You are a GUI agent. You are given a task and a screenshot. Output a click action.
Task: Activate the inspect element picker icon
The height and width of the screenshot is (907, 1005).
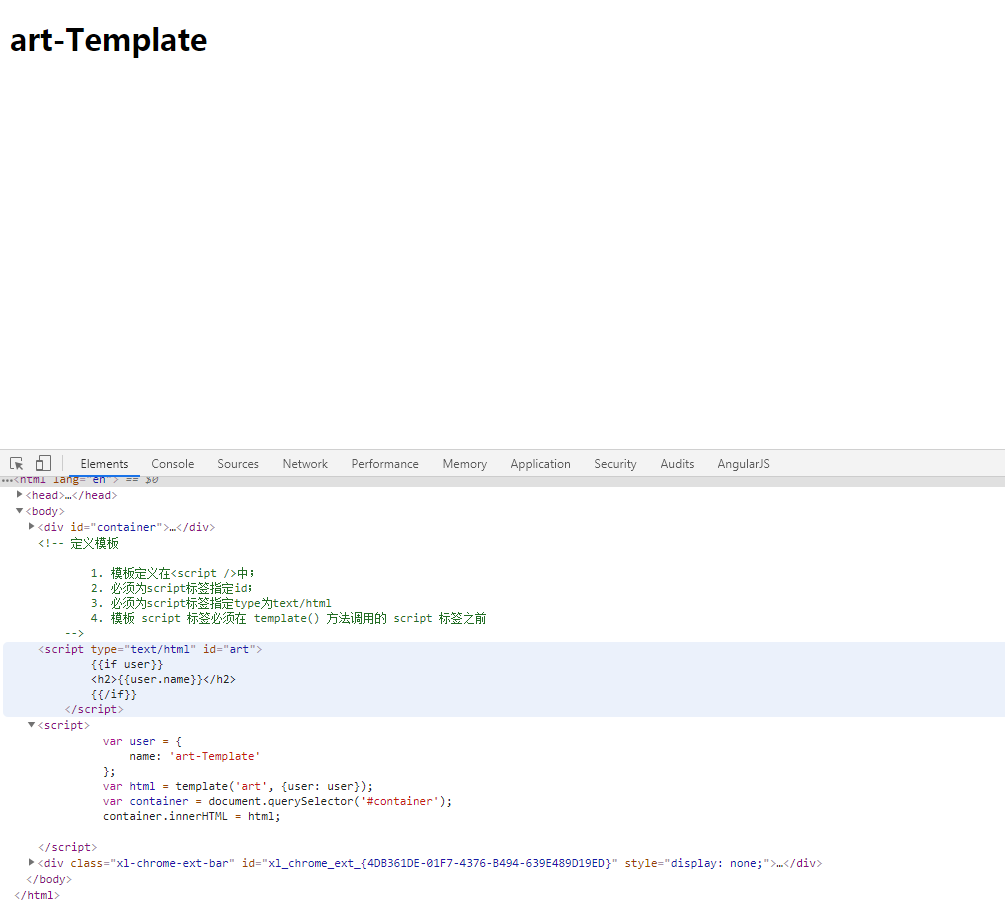tap(17, 463)
